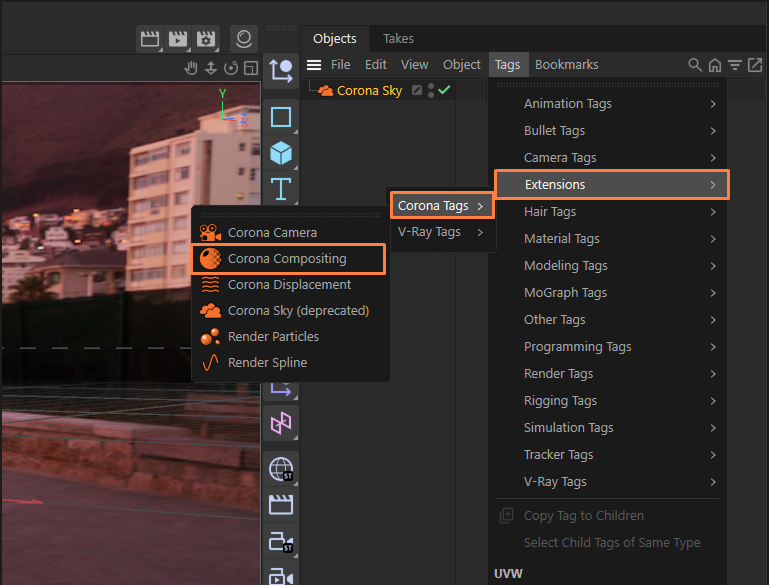Click the Render Spline curve icon
This screenshot has width=769, height=585.
click(210, 362)
